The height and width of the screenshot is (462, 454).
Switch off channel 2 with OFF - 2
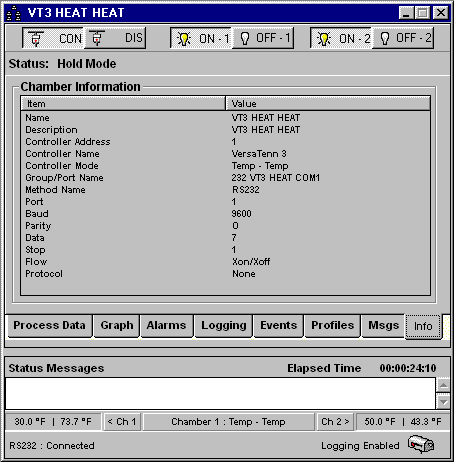(403, 38)
